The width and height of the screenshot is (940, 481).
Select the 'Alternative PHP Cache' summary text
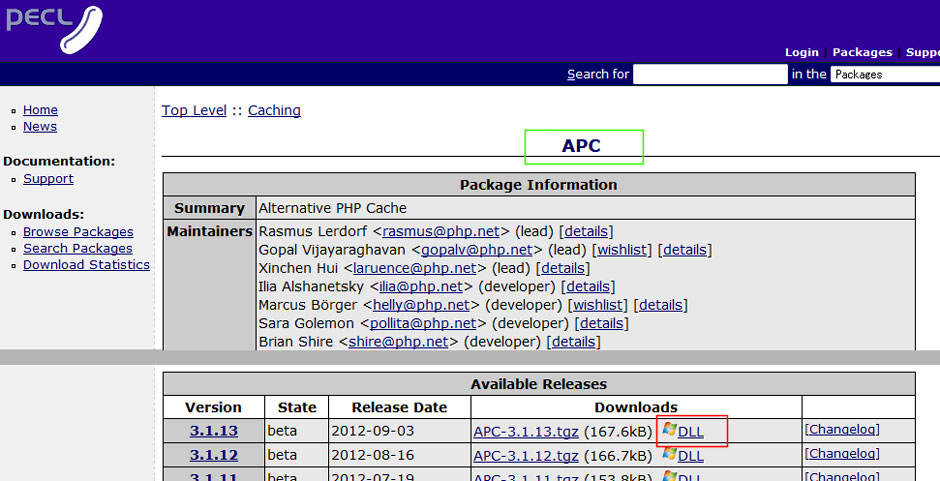coord(333,208)
